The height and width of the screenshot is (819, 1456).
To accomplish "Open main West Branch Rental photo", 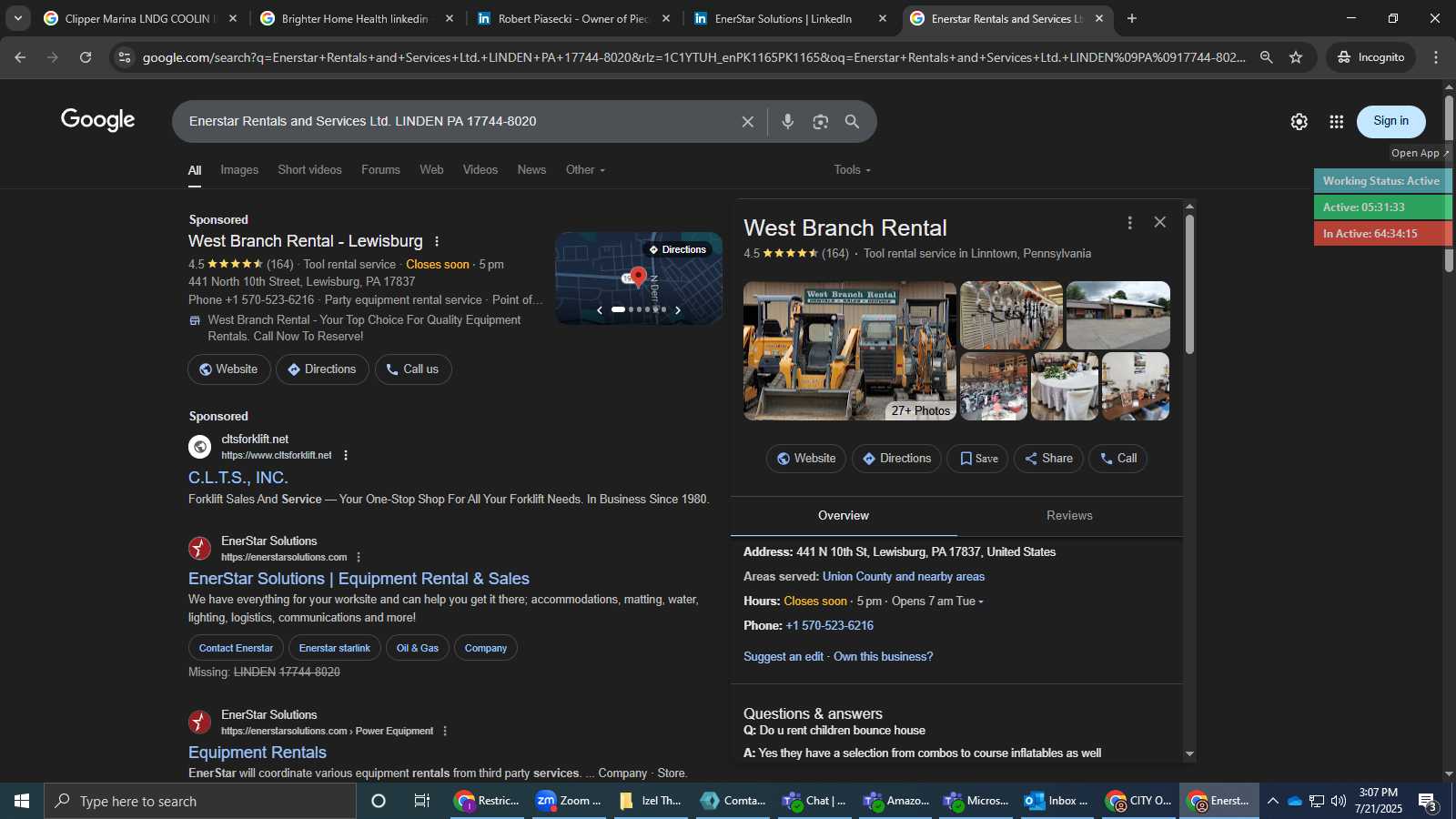I will coord(850,351).
